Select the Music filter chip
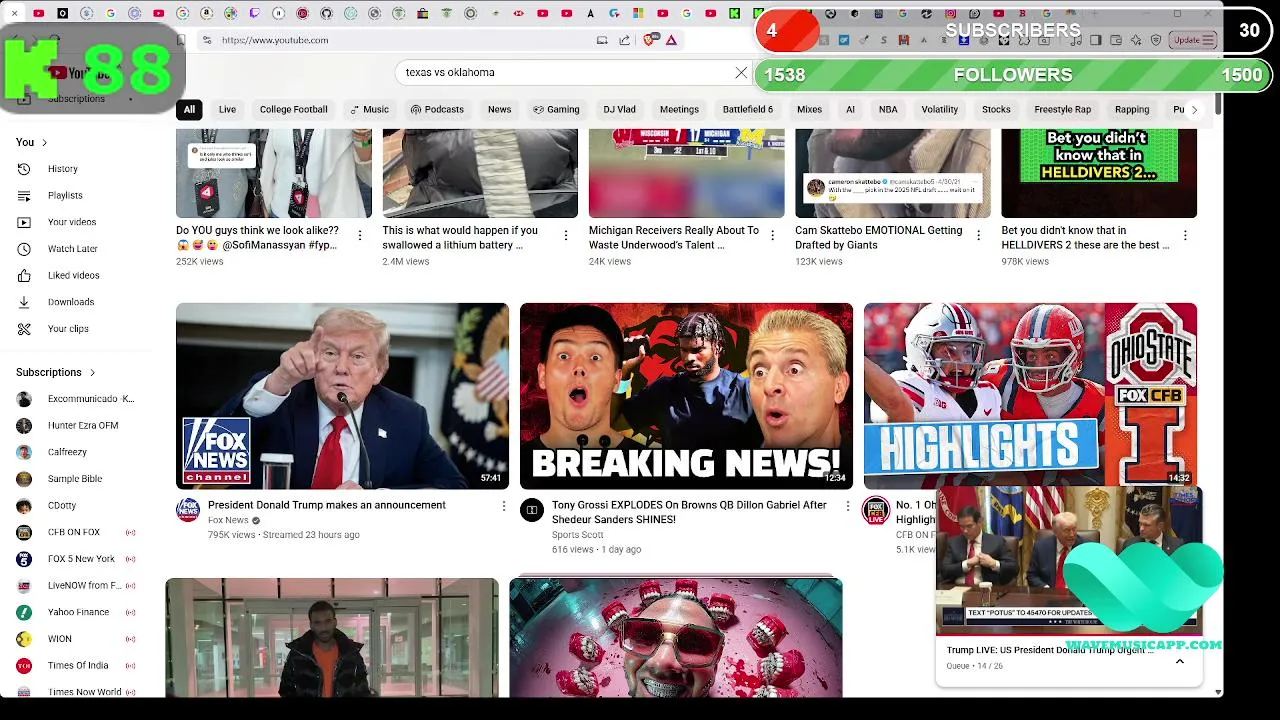Image resolution: width=1280 pixels, height=720 pixels. pyautogui.click(x=368, y=109)
